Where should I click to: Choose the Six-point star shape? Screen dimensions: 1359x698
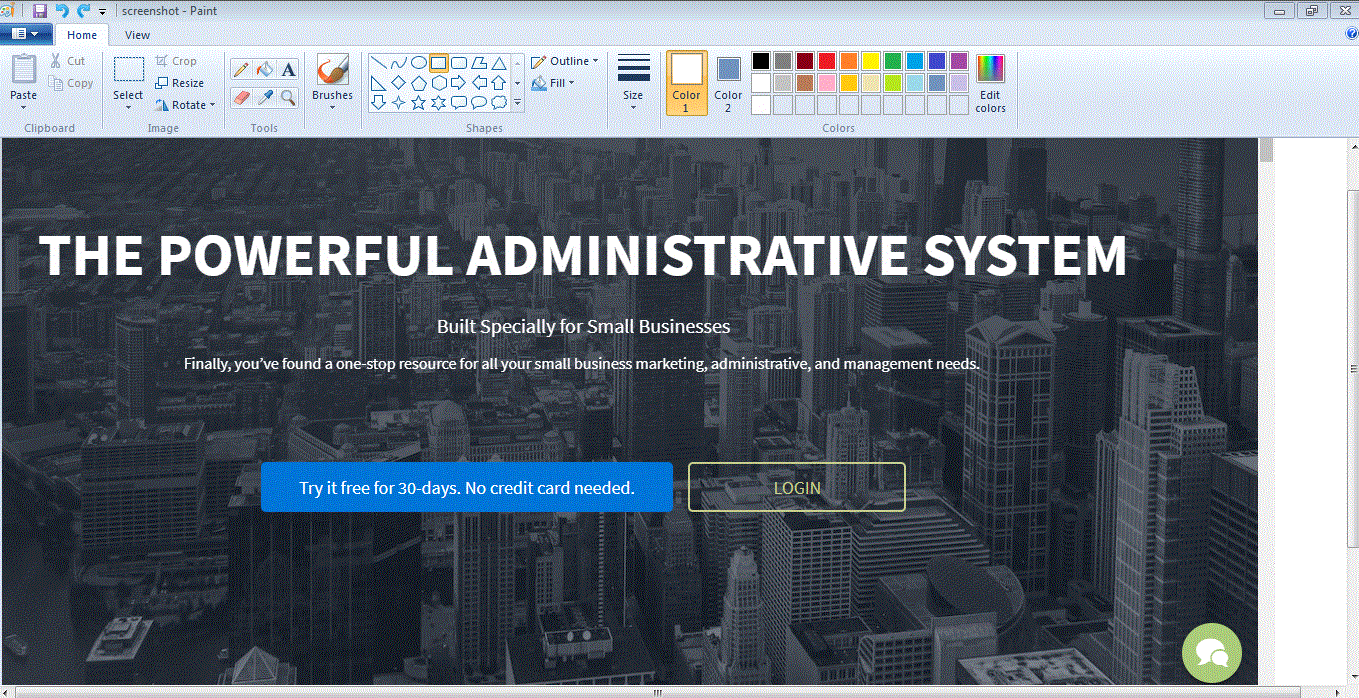point(439,102)
